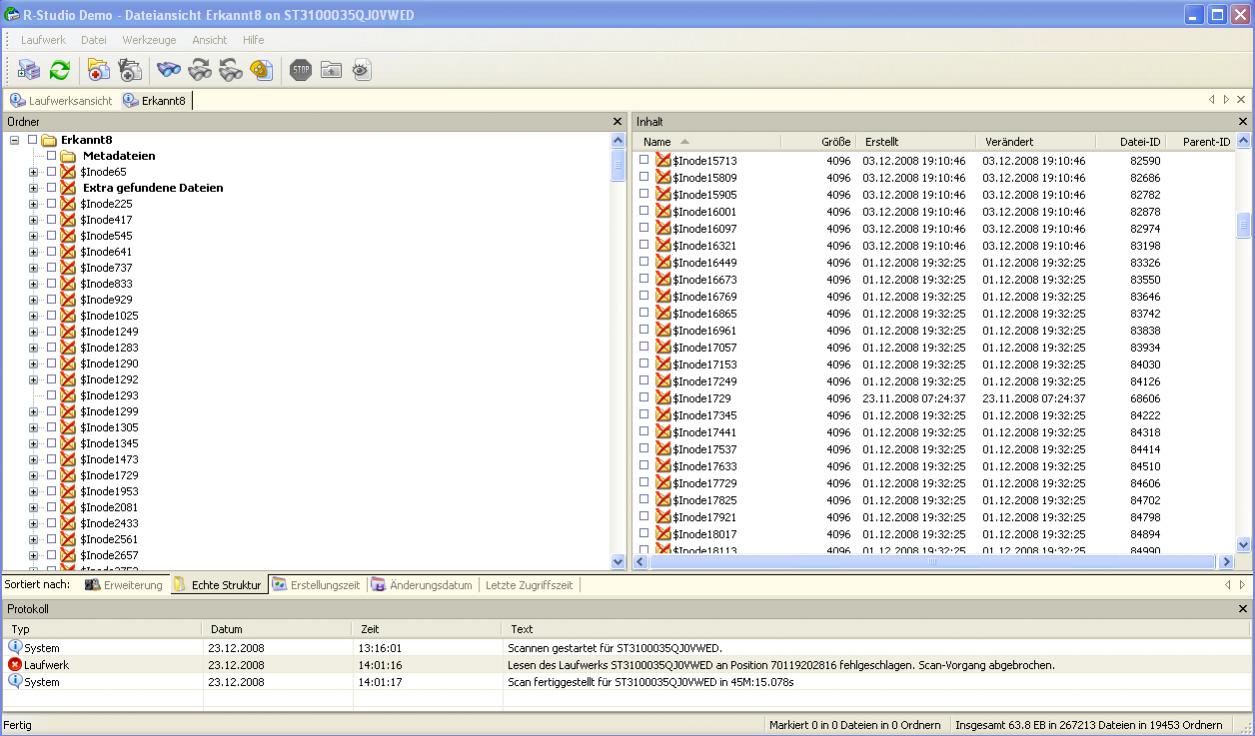Switch to the Laufwerksansicht tab
Viewport: 1255px width, 736px height.
pyautogui.click(x=61, y=100)
